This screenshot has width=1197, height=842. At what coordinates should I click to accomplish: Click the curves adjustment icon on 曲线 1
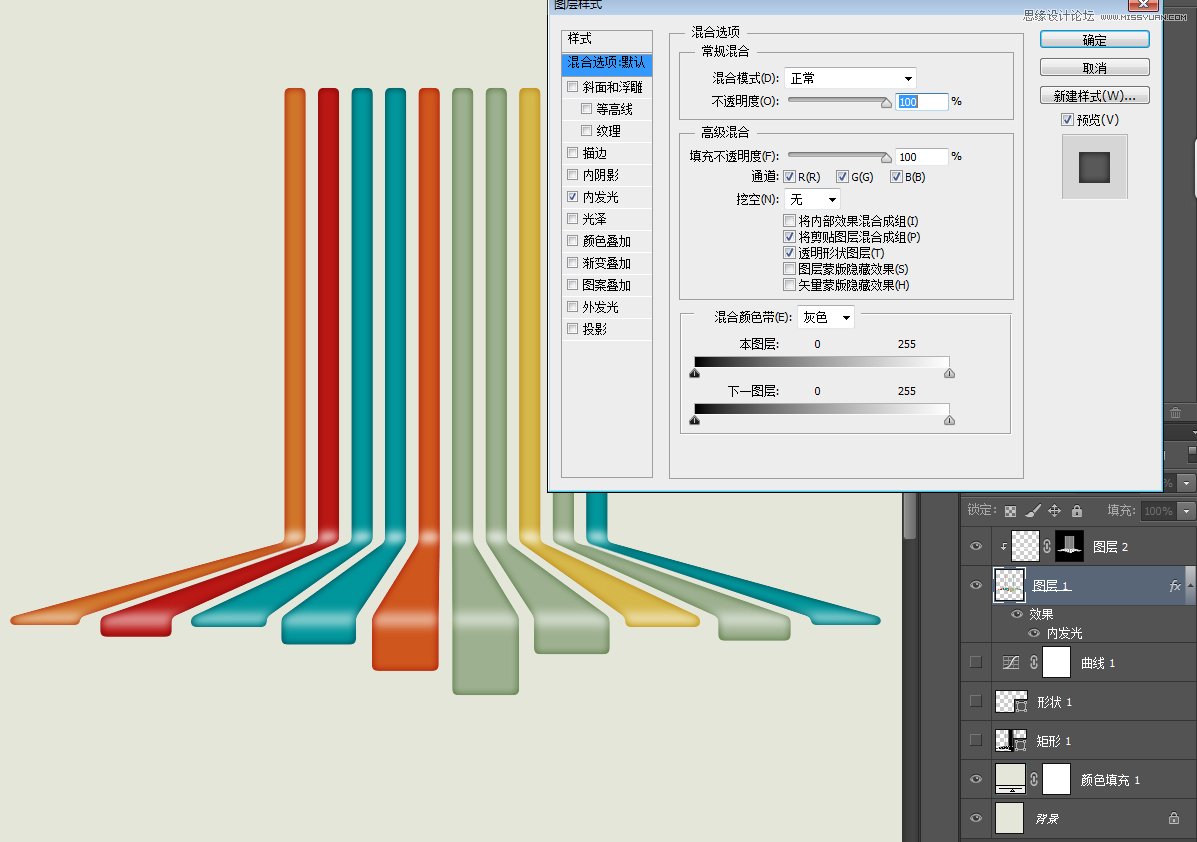click(x=1011, y=662)
